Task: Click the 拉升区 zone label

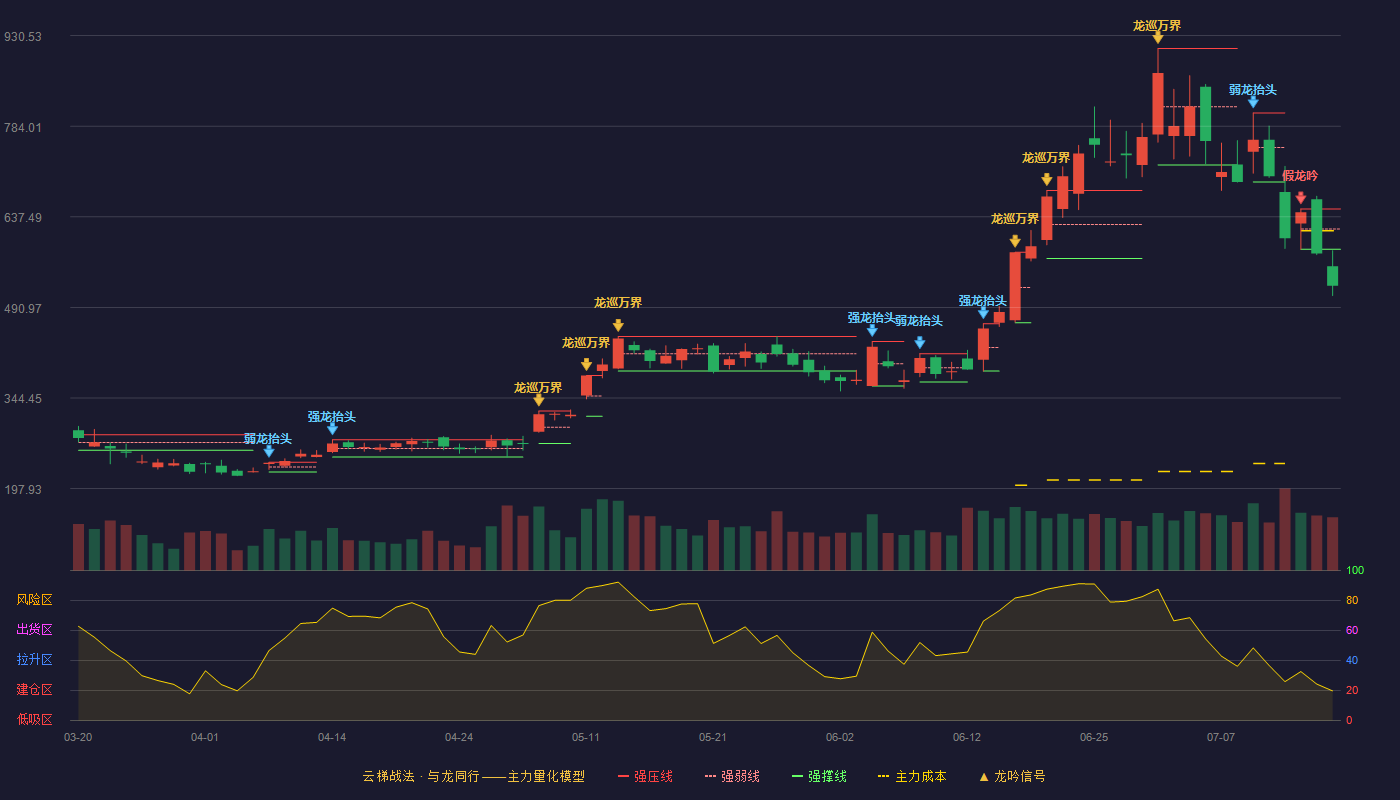Action: click(35, 660)
